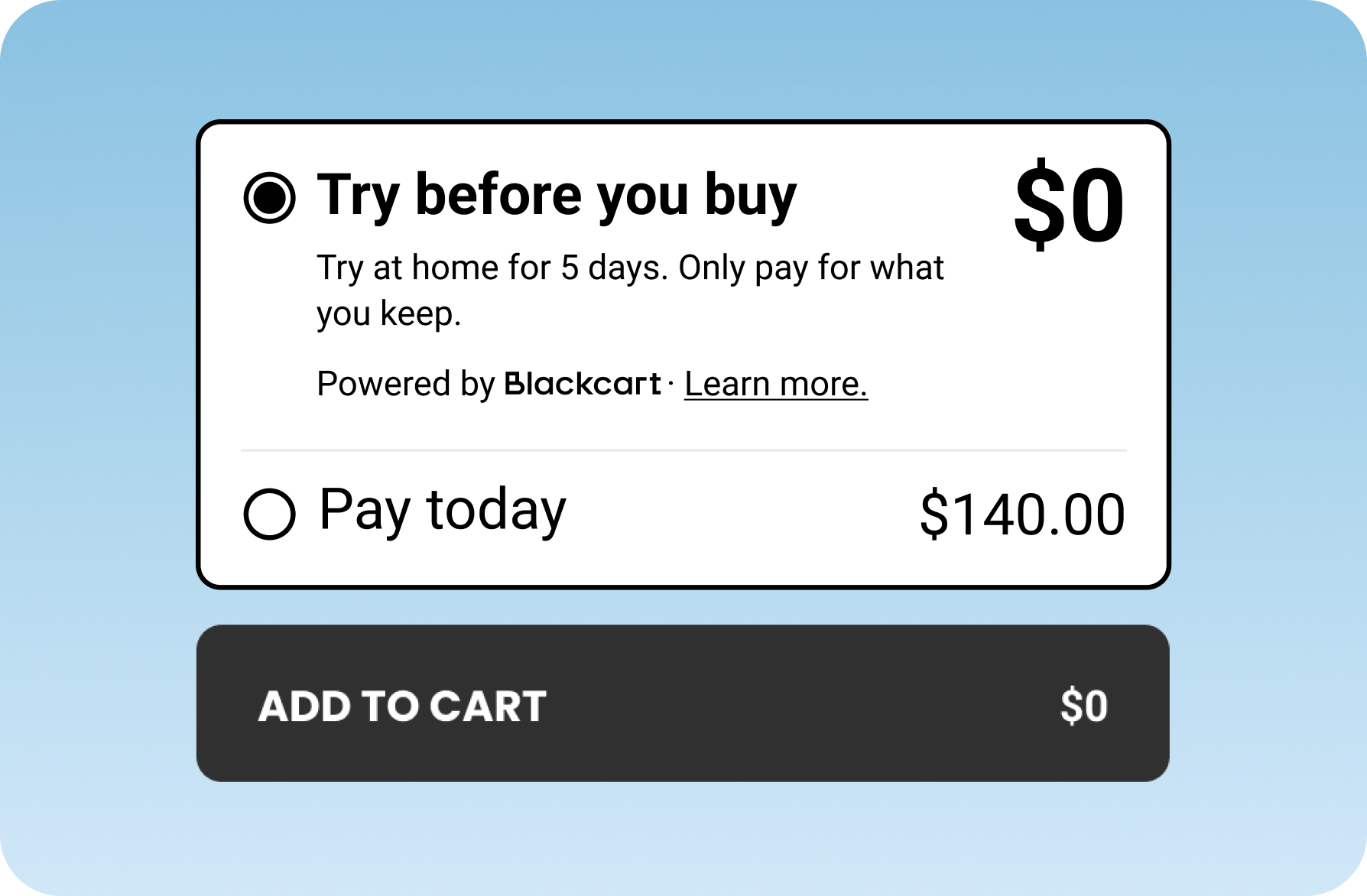1367x896 pixels.
Task: Click the "Pay today" label text
Action: click(443, 511)
